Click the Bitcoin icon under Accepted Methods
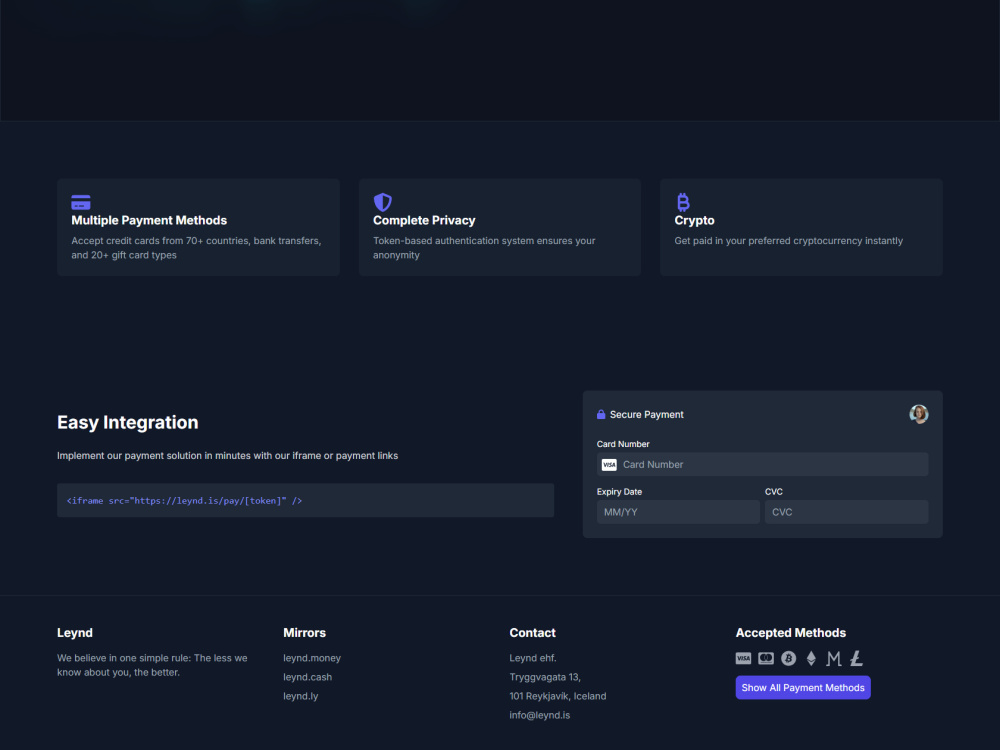 click(789, 659)
